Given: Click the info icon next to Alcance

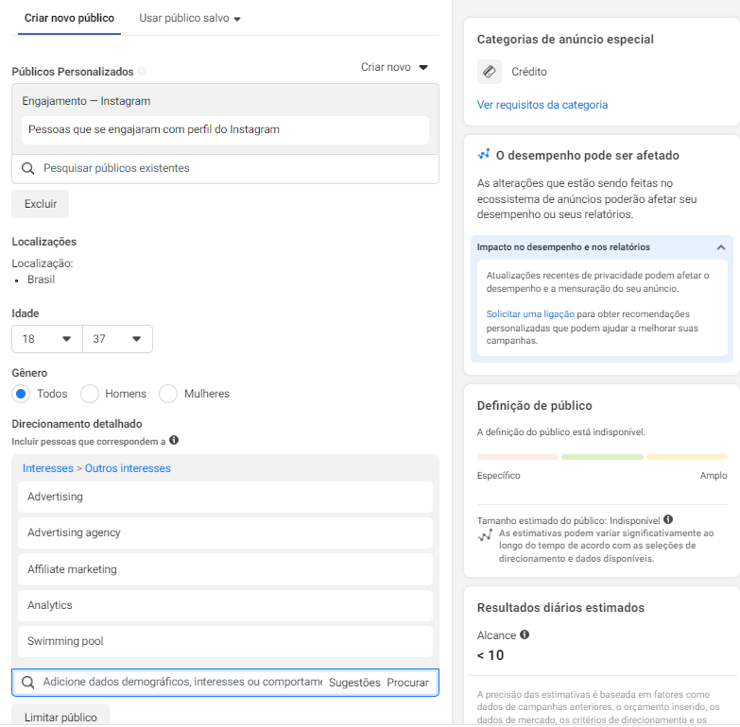Looking at the screenshot, I should click(x=524, y=635).
